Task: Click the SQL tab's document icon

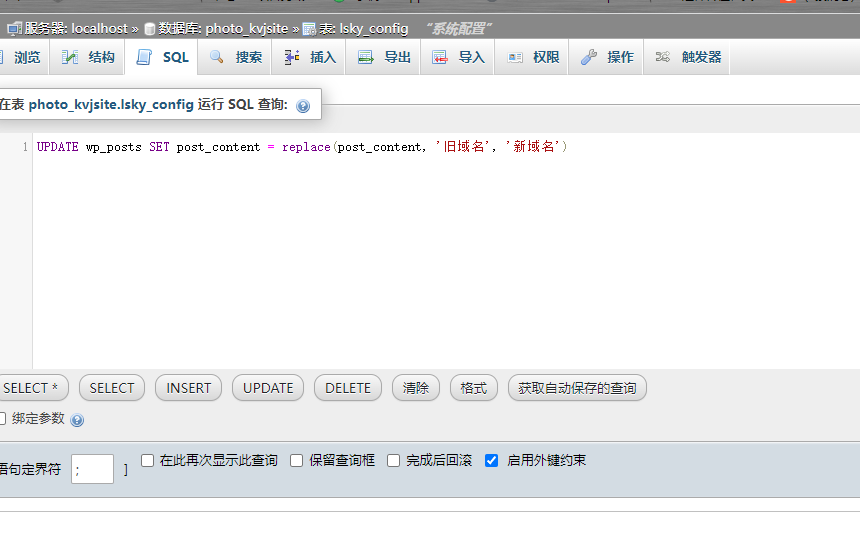Action: [144, 57]
